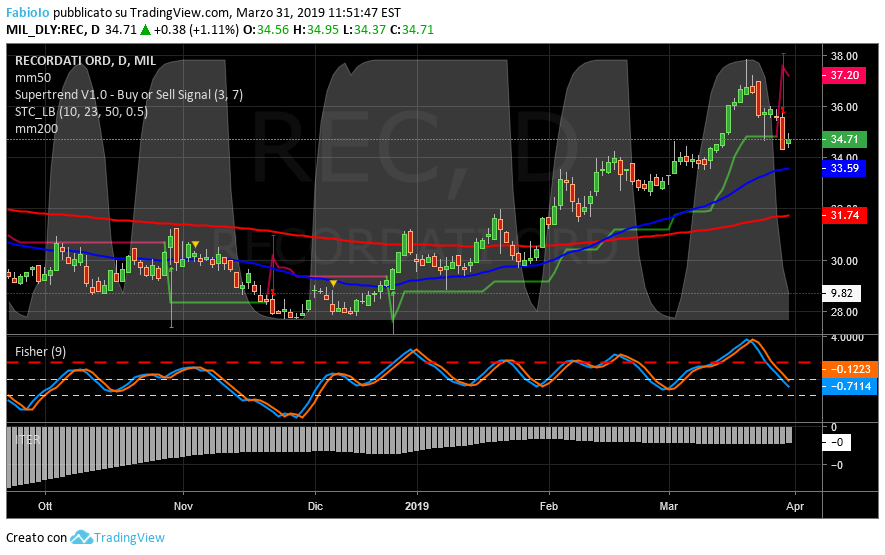Click the yellow sell marker near Nov

click(x=195, y=244)
